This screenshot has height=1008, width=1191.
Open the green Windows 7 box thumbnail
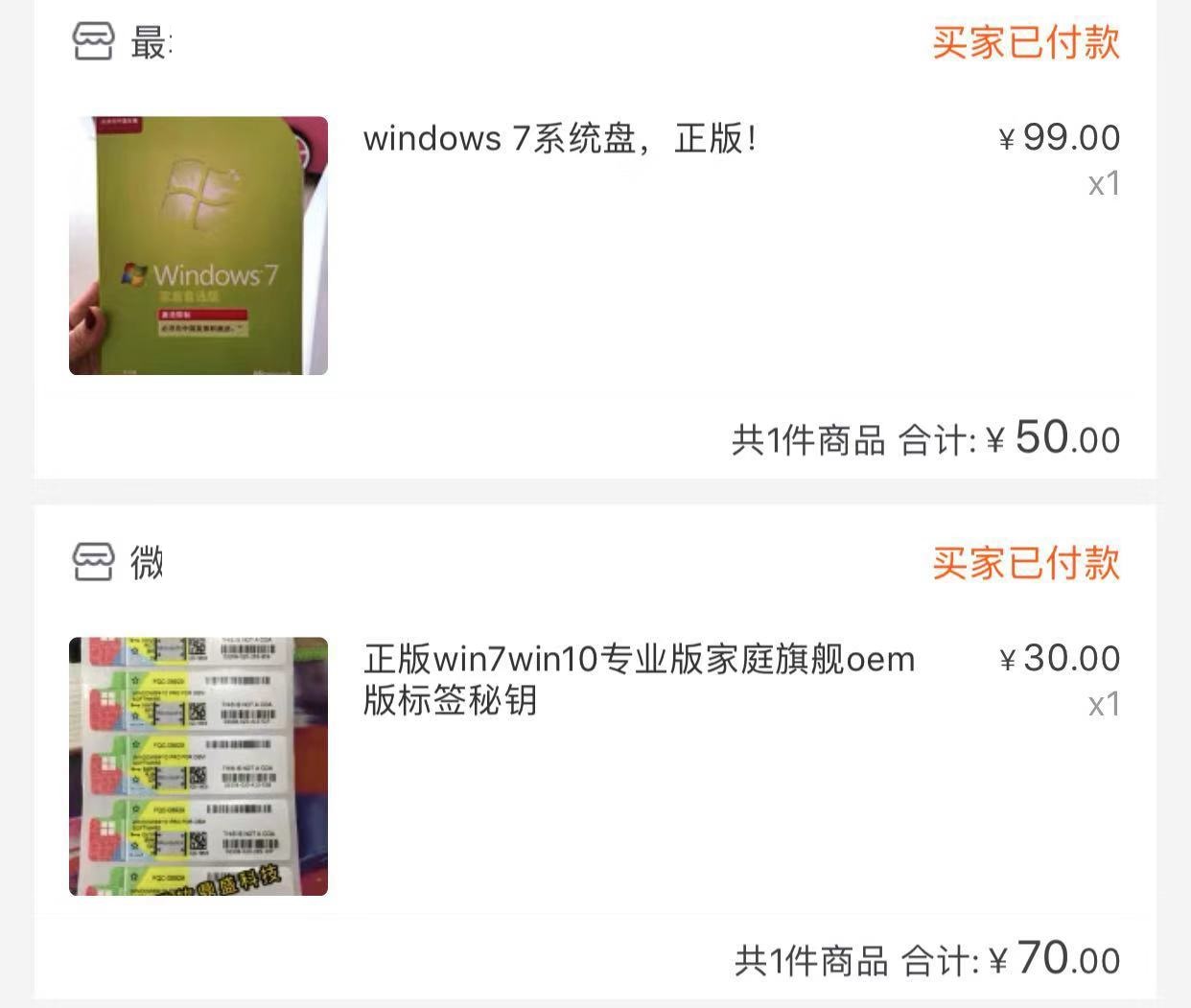pyautogui.click(x=198, y=246)
